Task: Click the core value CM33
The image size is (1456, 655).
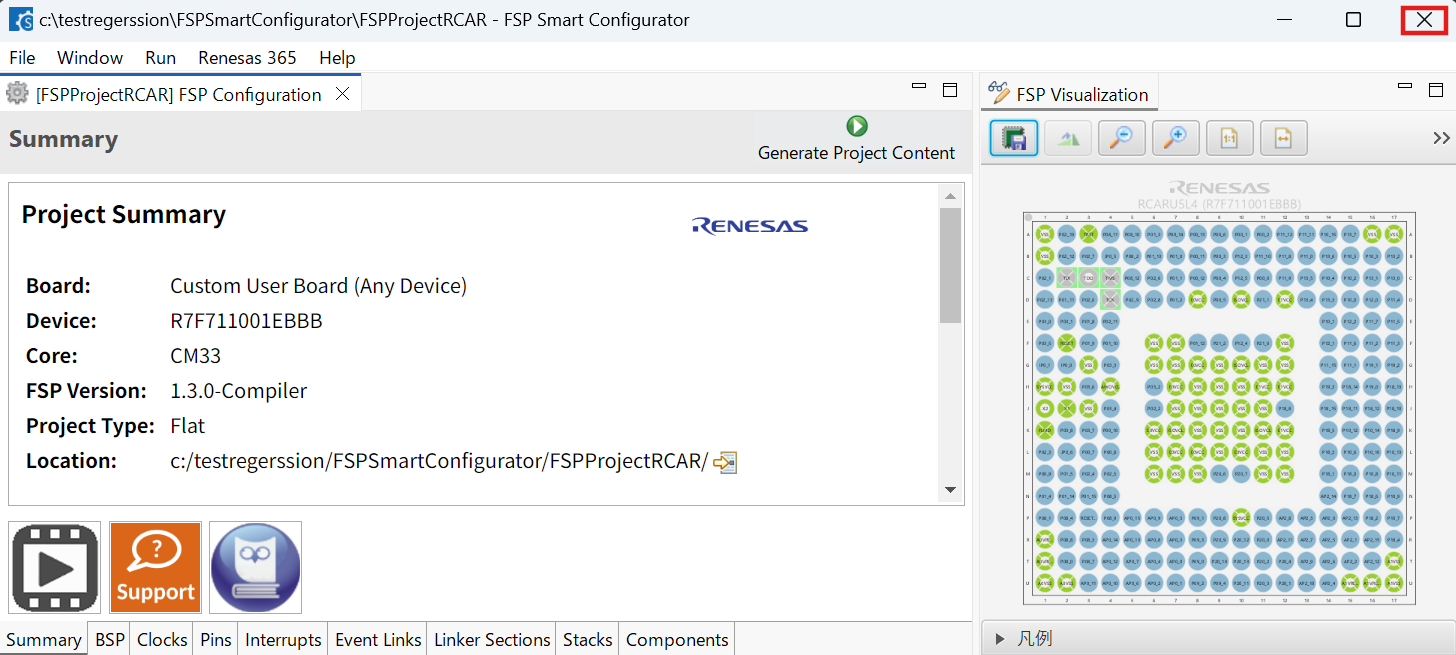Action: click(195, 356)
